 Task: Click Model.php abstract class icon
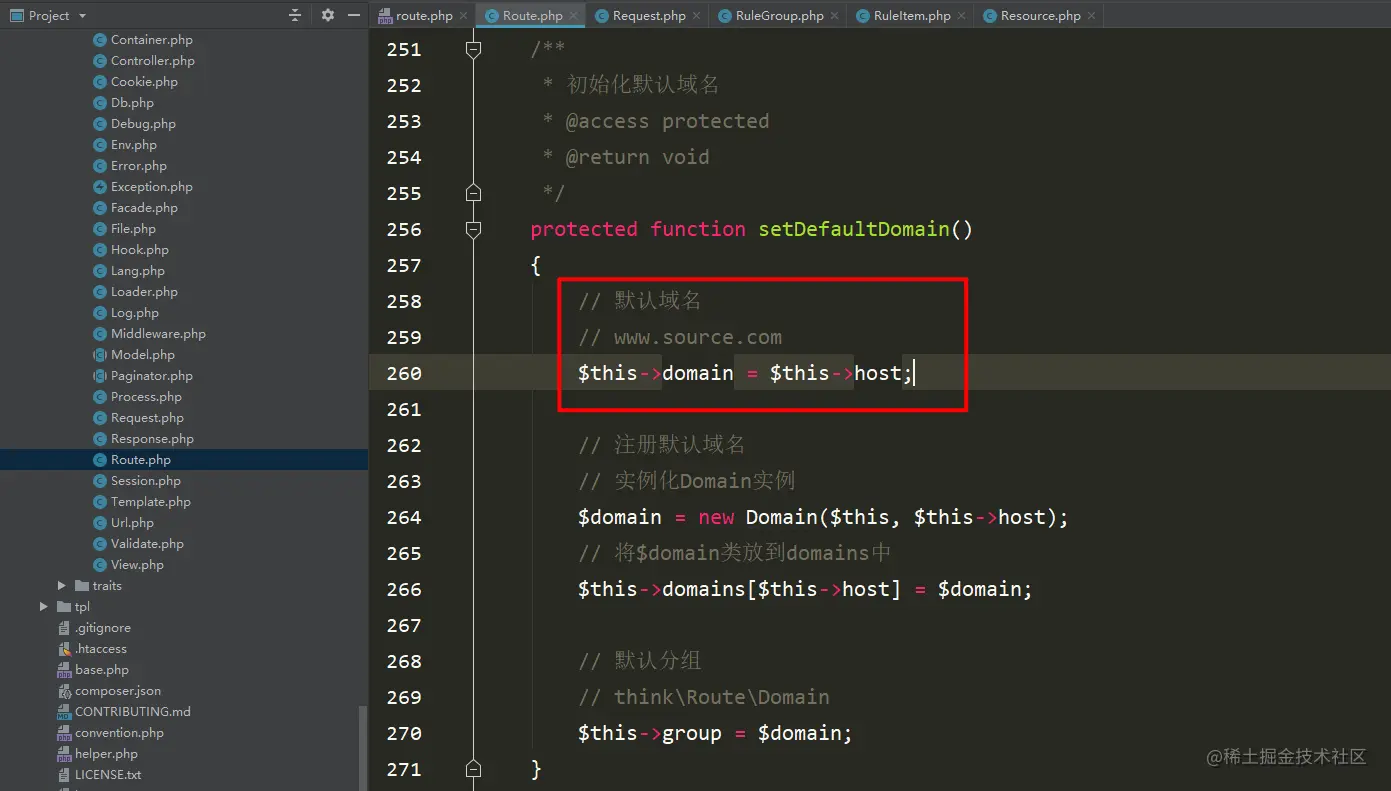(100, 355)
